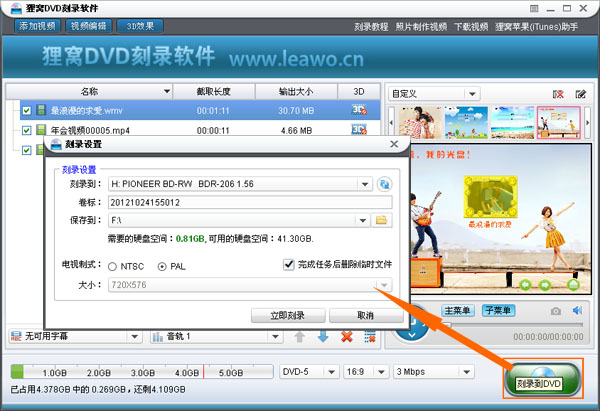Click the move down blue arrow icon
This screenshot has height=411, width=600.
(323, 336)
